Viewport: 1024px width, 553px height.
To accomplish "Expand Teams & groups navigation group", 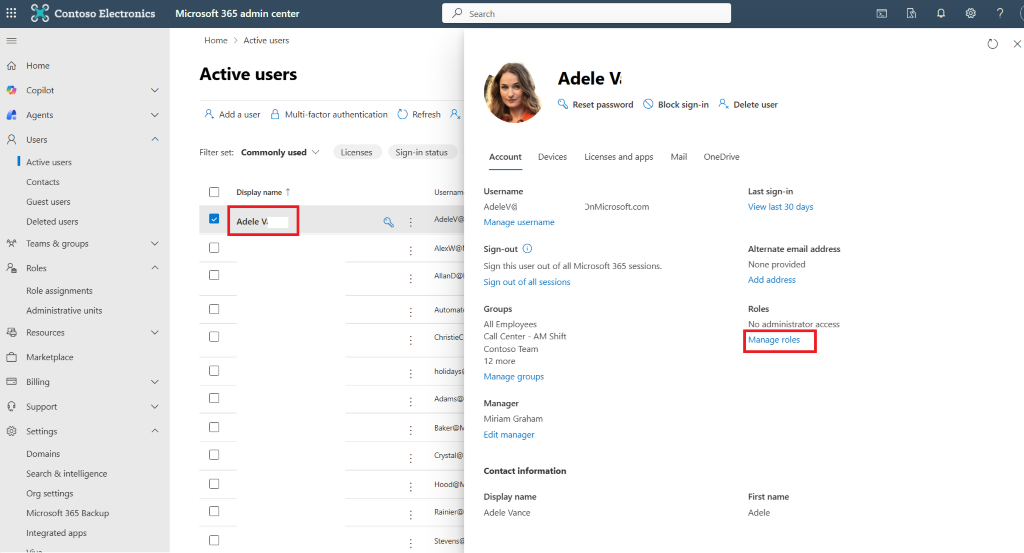I will click(x=155, y=244).
